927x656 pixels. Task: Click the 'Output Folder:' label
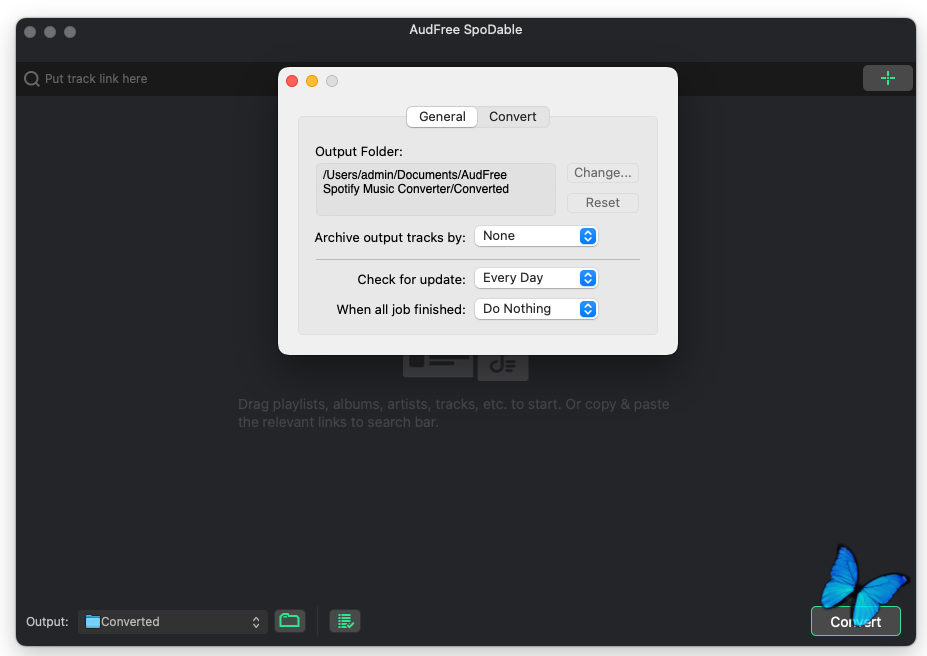point(359,151)
